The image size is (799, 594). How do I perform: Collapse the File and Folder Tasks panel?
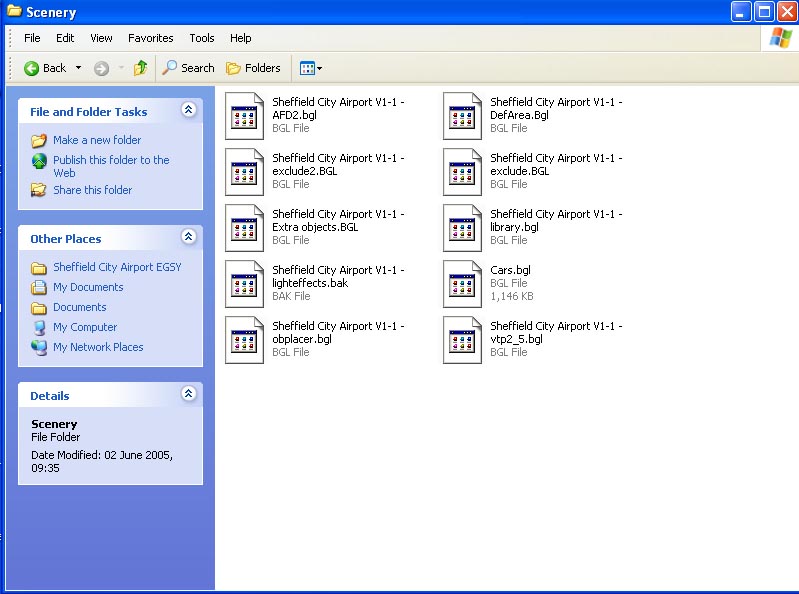pos(188,111)
